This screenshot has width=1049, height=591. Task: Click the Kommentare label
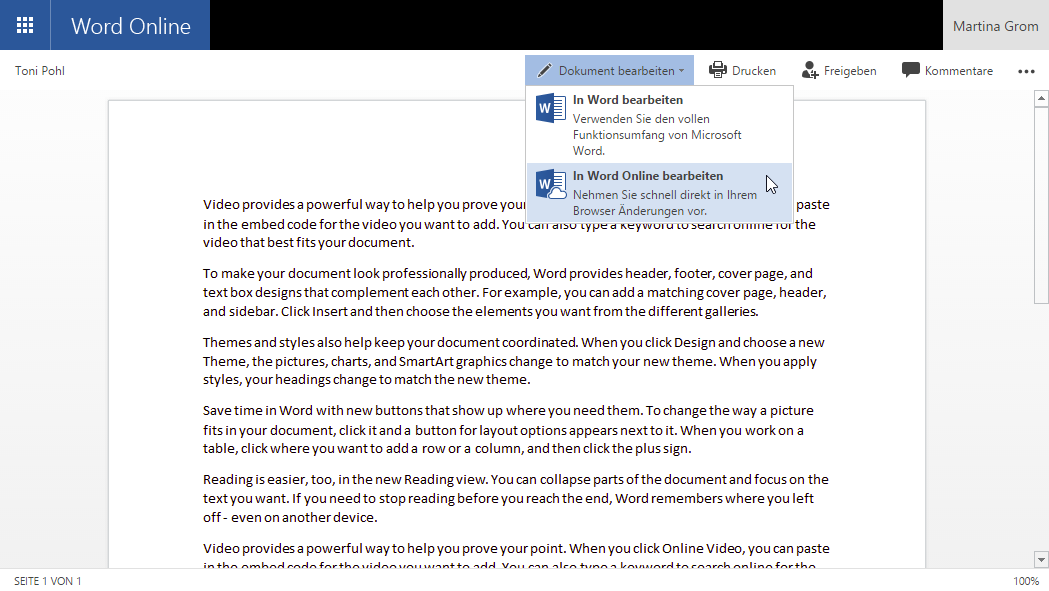tap(959, 71)
